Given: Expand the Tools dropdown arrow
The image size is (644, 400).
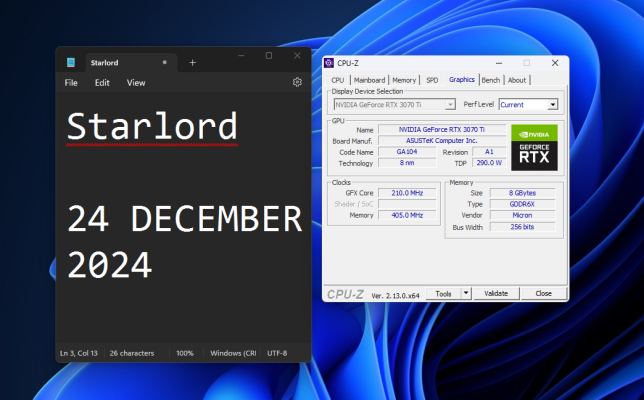Looking at the screenshot, I should point(466,293).
